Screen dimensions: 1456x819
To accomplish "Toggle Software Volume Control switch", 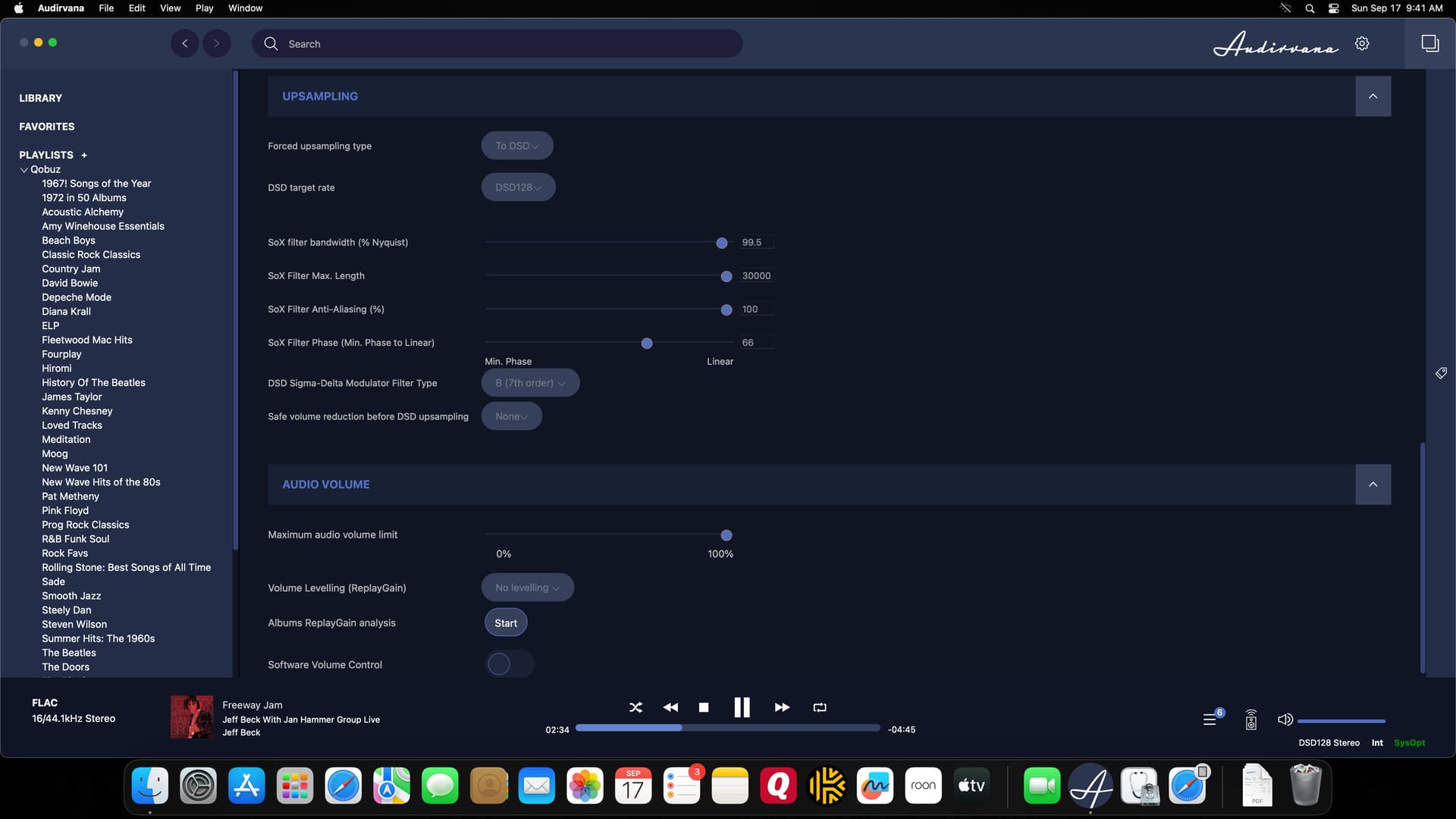I will (x=509, y=664).
